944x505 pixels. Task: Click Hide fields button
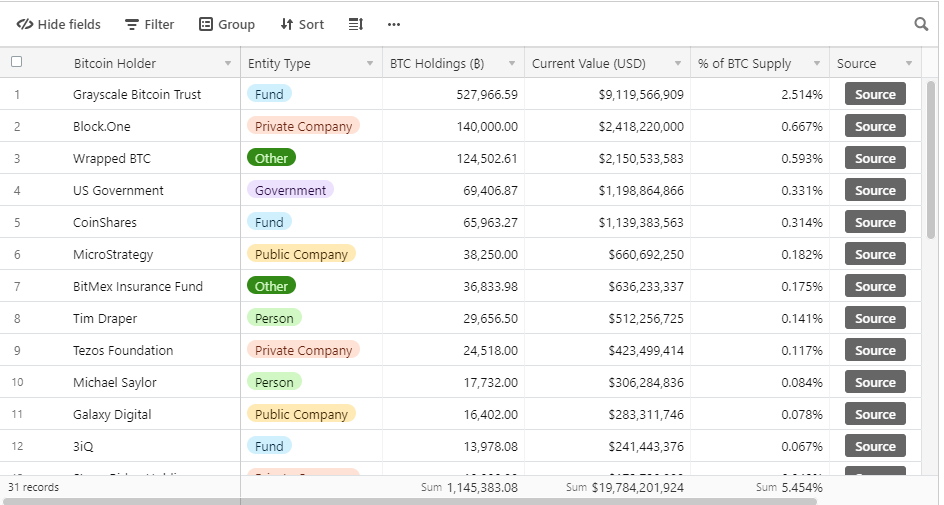(58, 24)
